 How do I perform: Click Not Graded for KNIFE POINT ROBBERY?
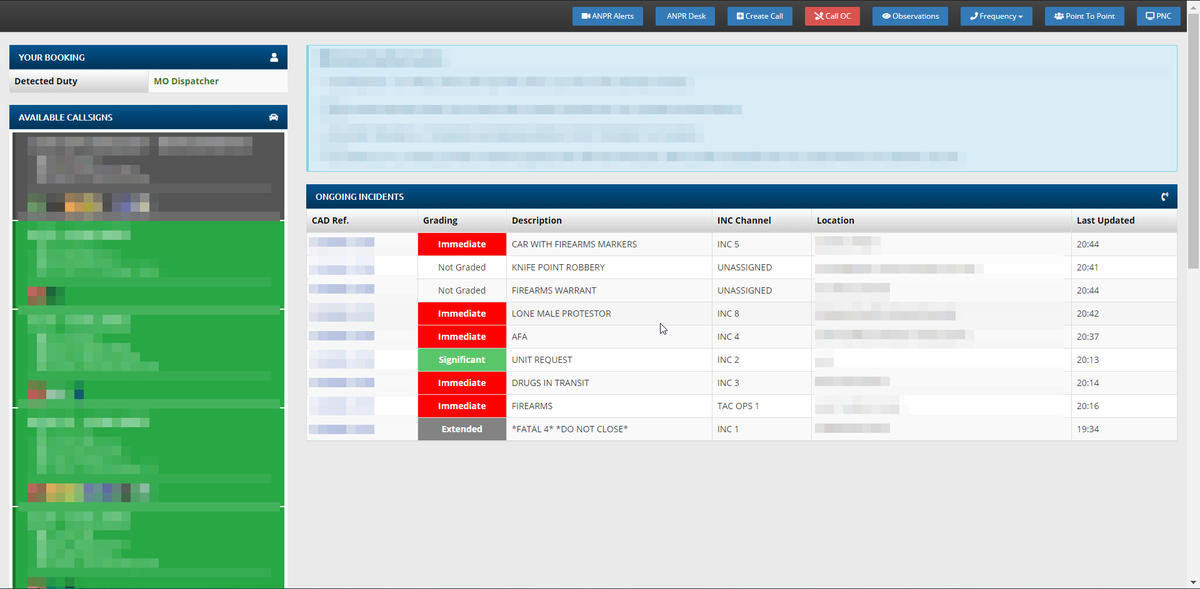(462, 267)
